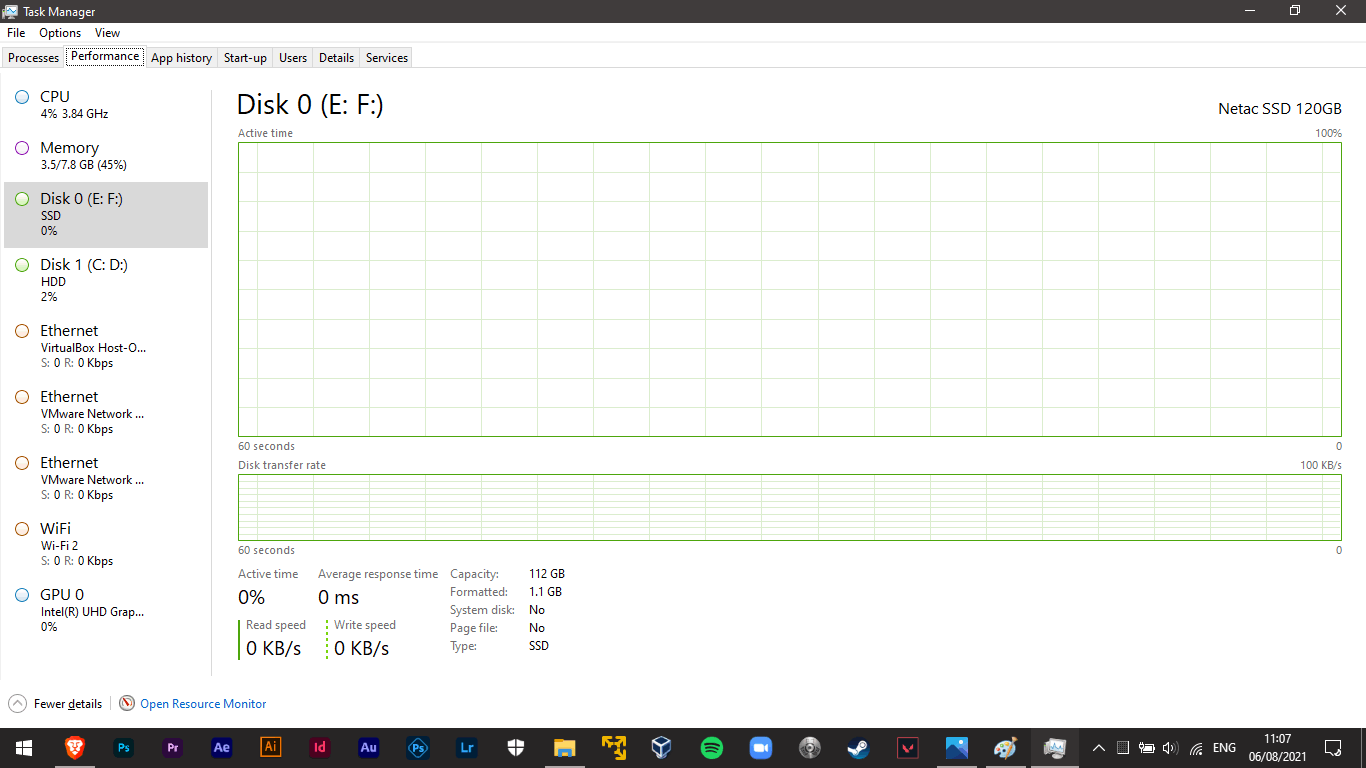
Task: Switch to the Users tab
Action: pyautogui.click(x=293, y=58)
